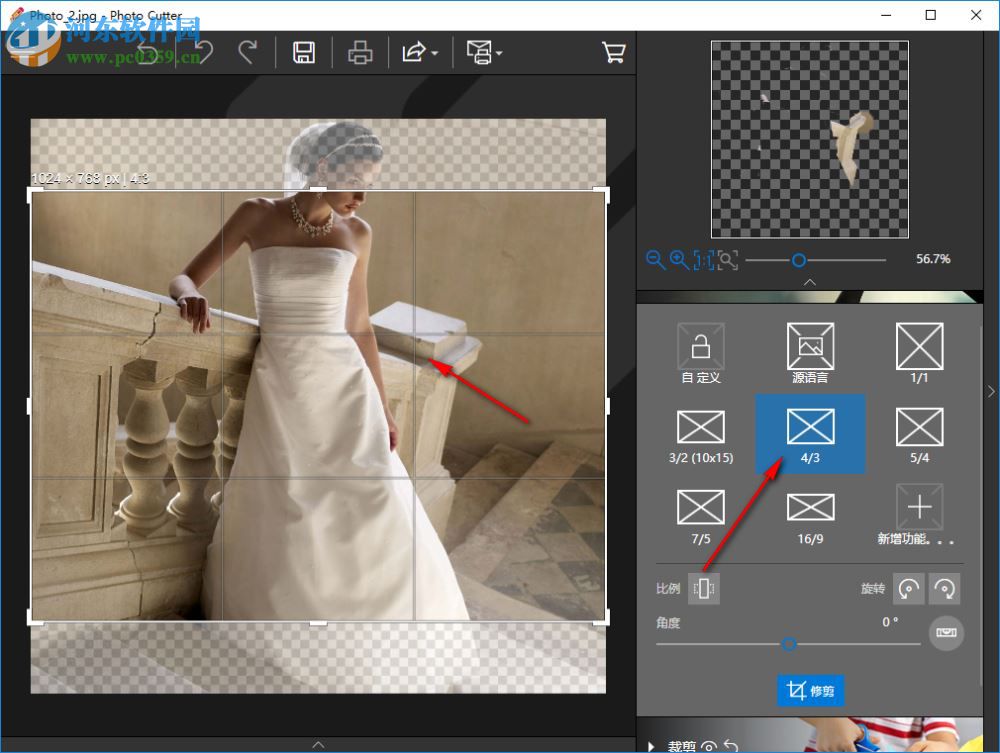This screenshot has width=1000, height=753.
Task: Print Photo_2.jpg
Action: 360,52
